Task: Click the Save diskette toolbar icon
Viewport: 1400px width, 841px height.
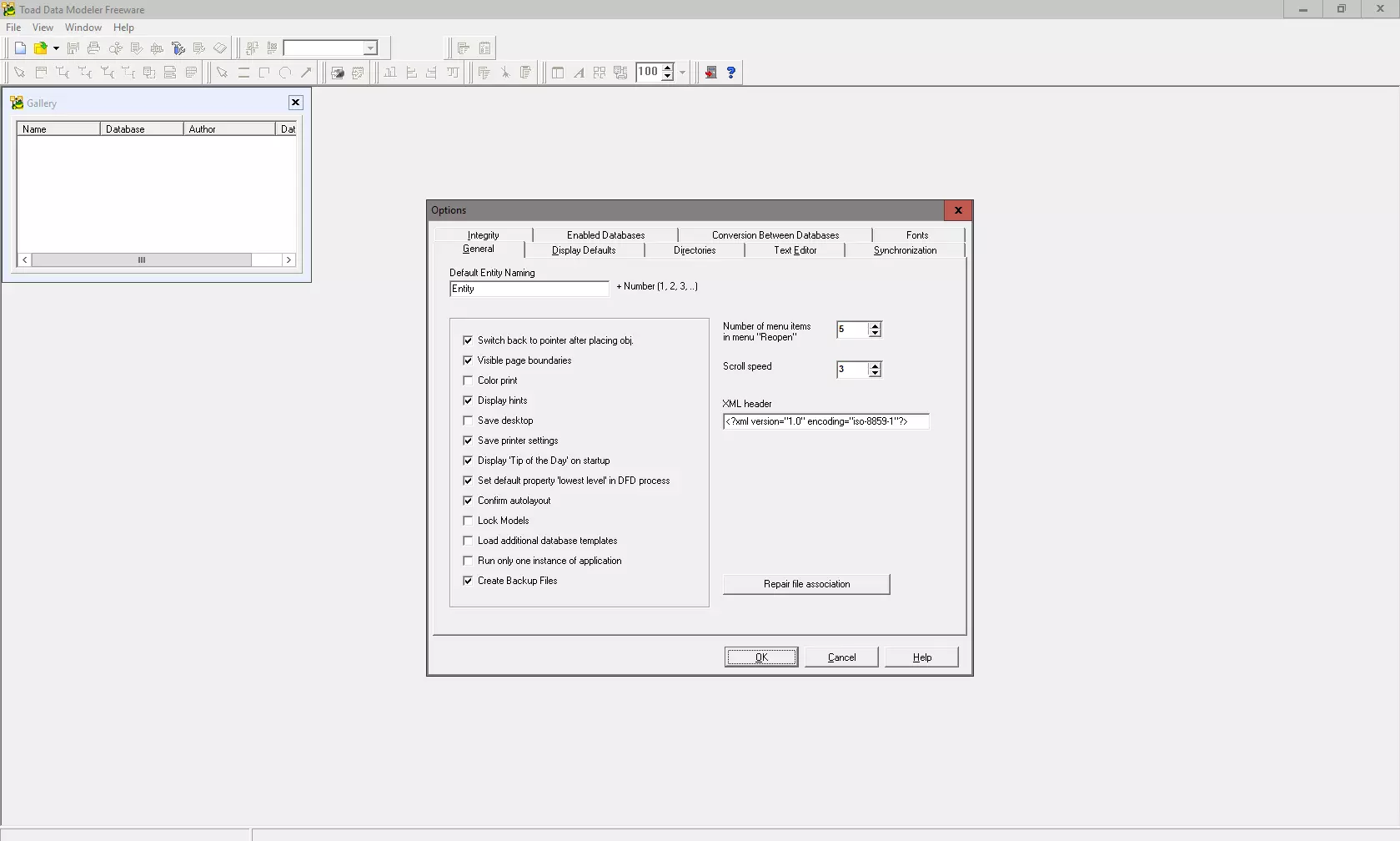Action: tap(73, 48)
